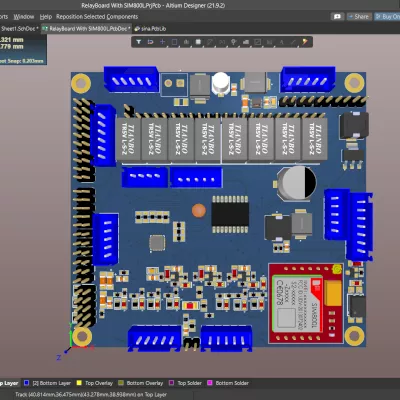This screenshot has width=400, height=400.
Task: Select the Place String 'A' tool
Action: pos(281,42)
